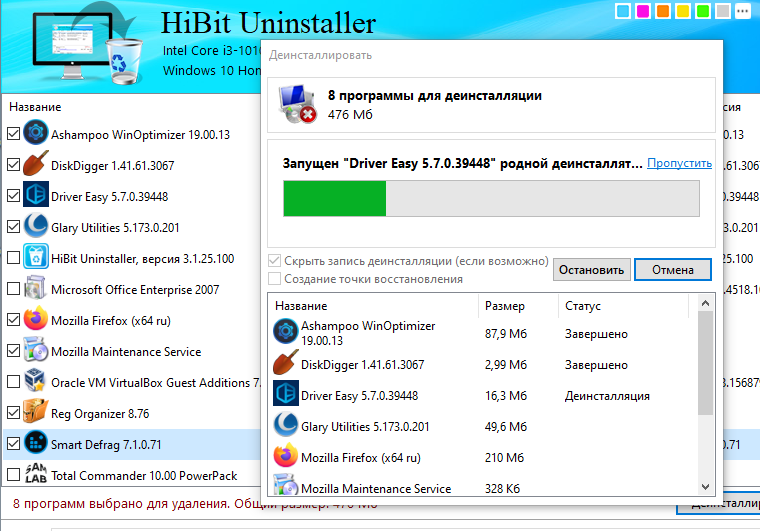The width and height of the screenshot is (760, 531).
Task: Check the Total Commander 10.00 PowerPack checkbox
Action: tap(14, 474)
